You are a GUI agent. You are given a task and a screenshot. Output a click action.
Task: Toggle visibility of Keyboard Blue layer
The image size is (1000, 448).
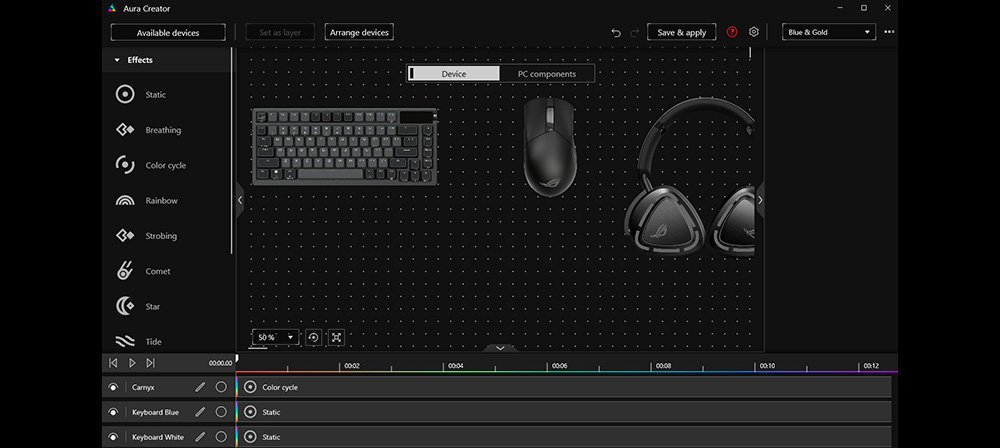coord(113,412)
